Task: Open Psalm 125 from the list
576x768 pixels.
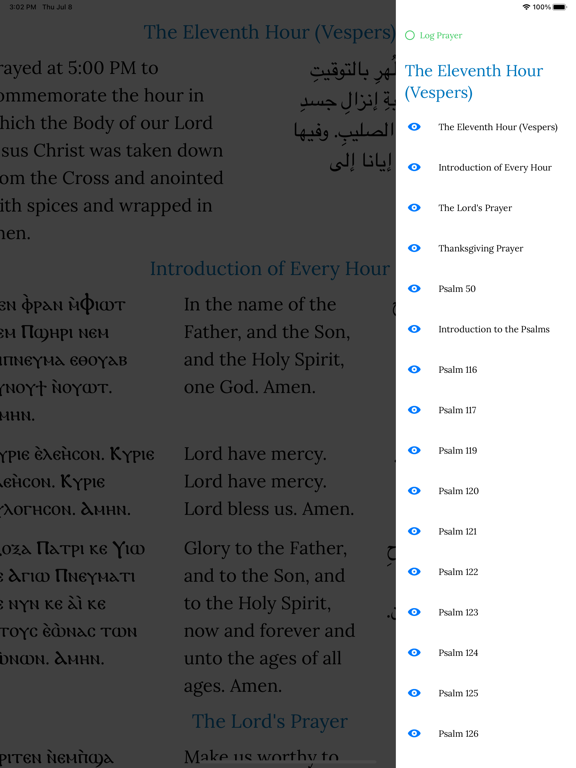Action: 458,693
